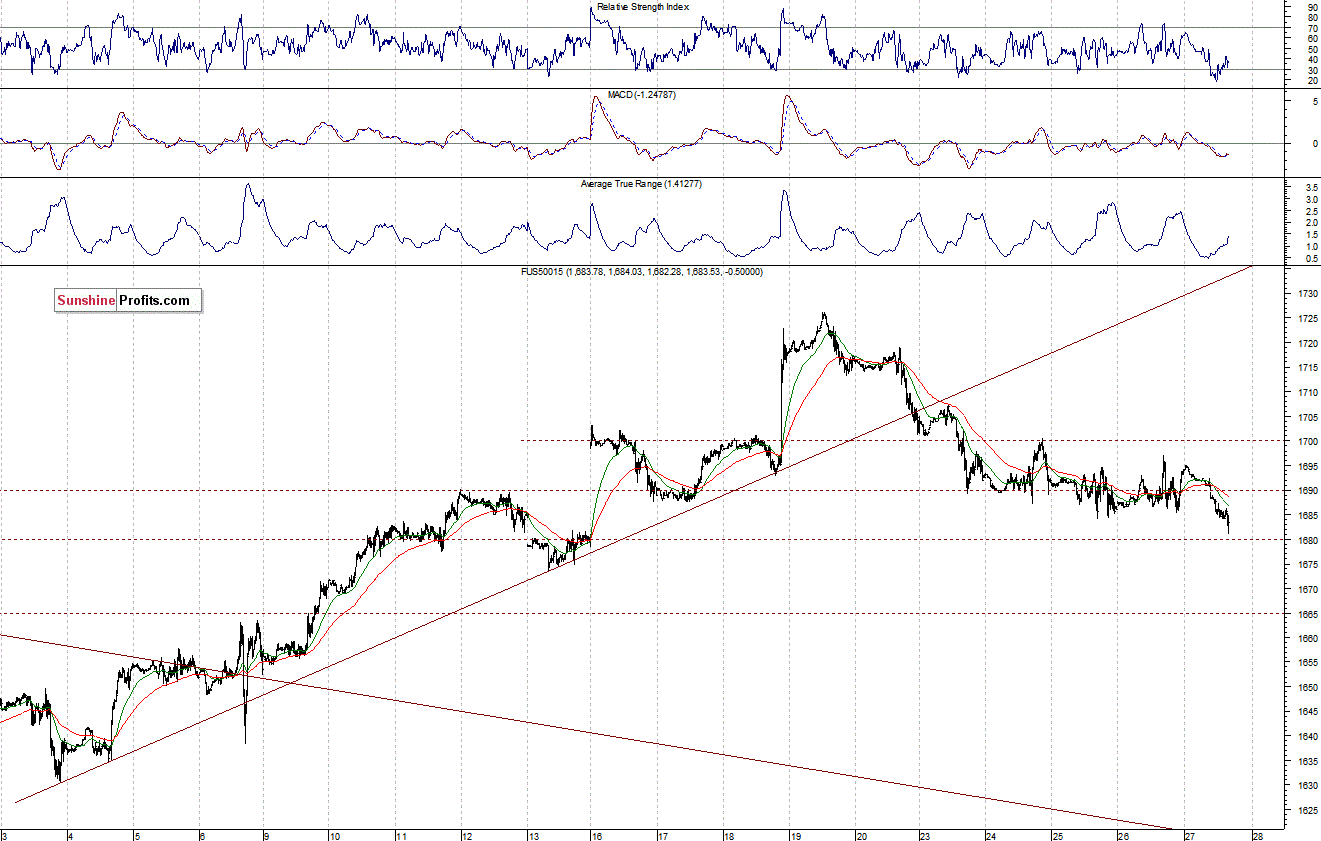Click date label 9 on the time axis
The width and height of the screenshot is (1321, 841).
(x=269, y=836)
